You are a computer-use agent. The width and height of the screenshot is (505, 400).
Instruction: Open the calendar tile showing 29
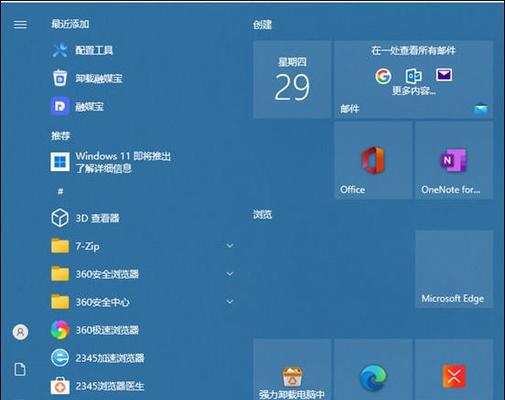pos(292,79)
